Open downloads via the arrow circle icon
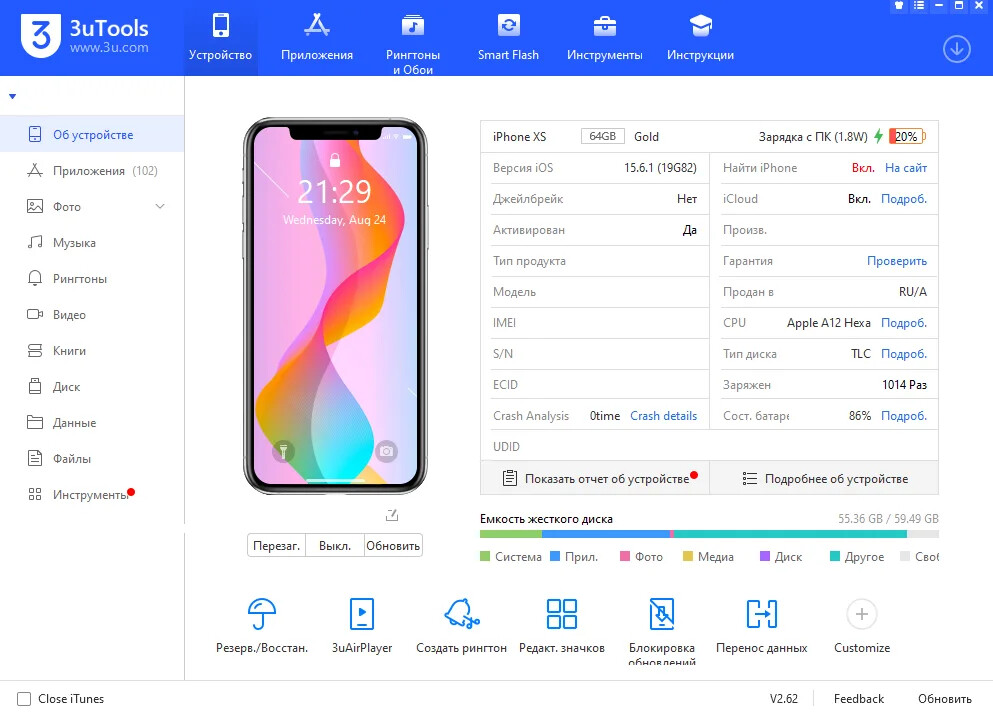 click(956, 49)
